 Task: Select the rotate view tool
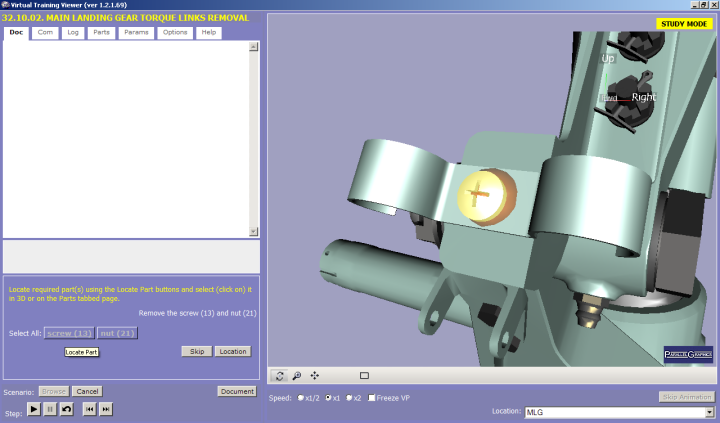click(x=280, y=376)
